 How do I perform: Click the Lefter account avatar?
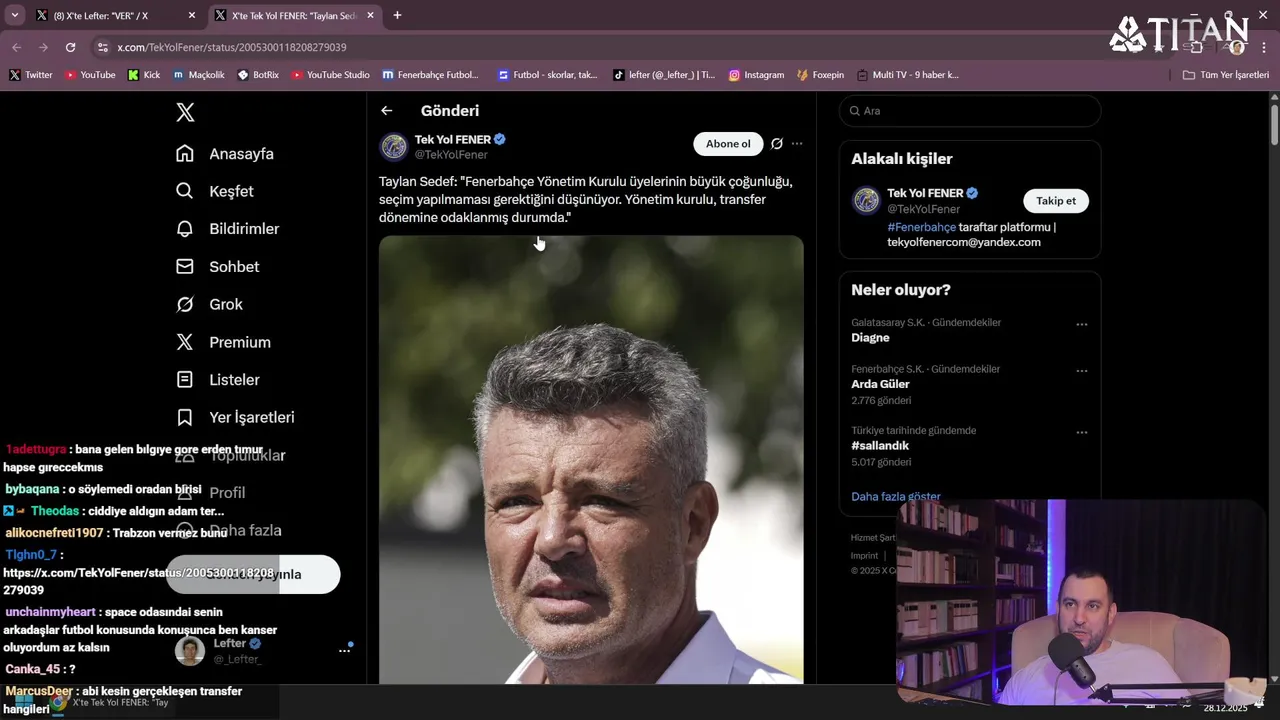(190, 651)
